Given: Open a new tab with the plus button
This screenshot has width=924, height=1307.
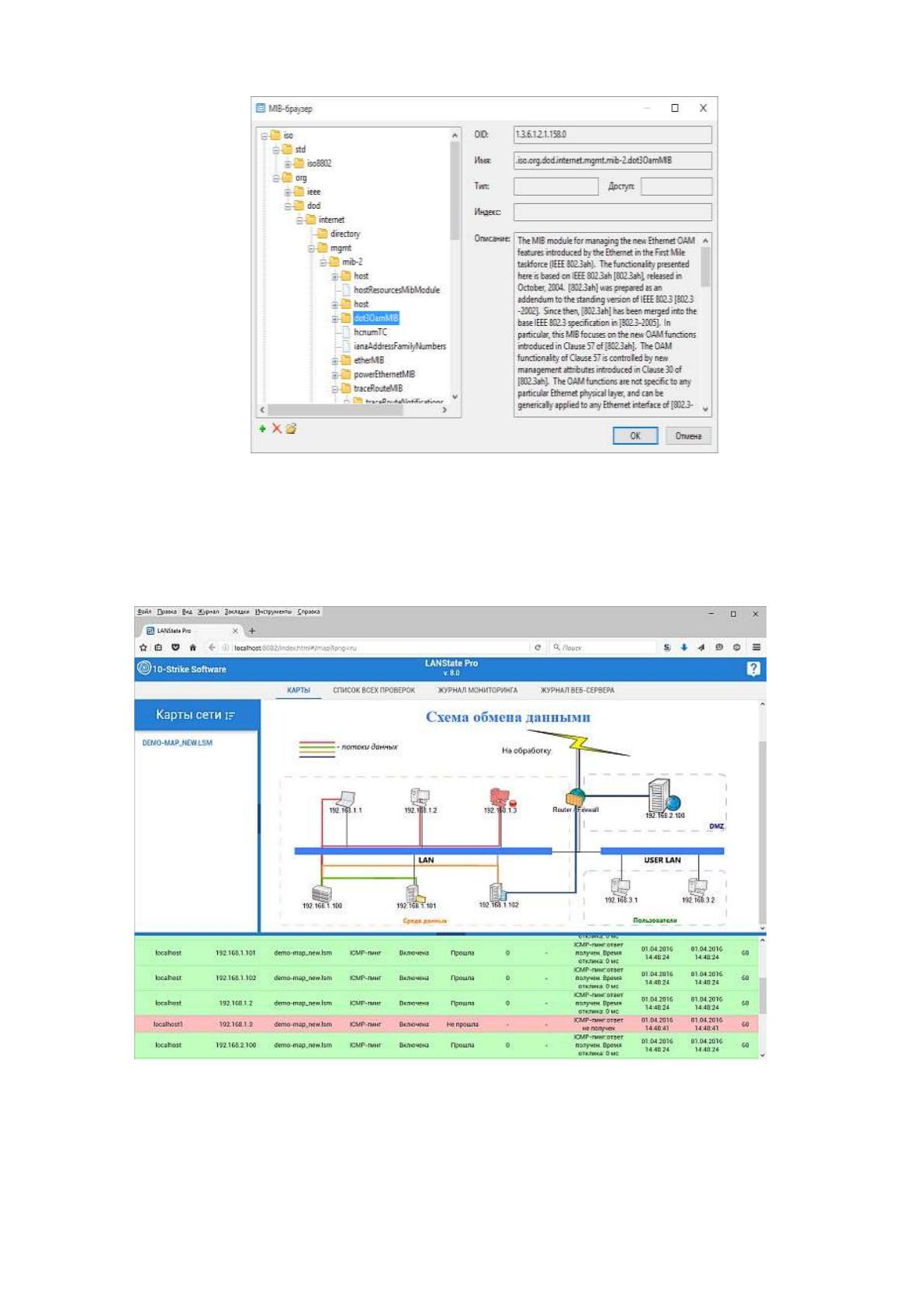Looking at the screenshot, I should pyautogui.click(x=252, y=631).
